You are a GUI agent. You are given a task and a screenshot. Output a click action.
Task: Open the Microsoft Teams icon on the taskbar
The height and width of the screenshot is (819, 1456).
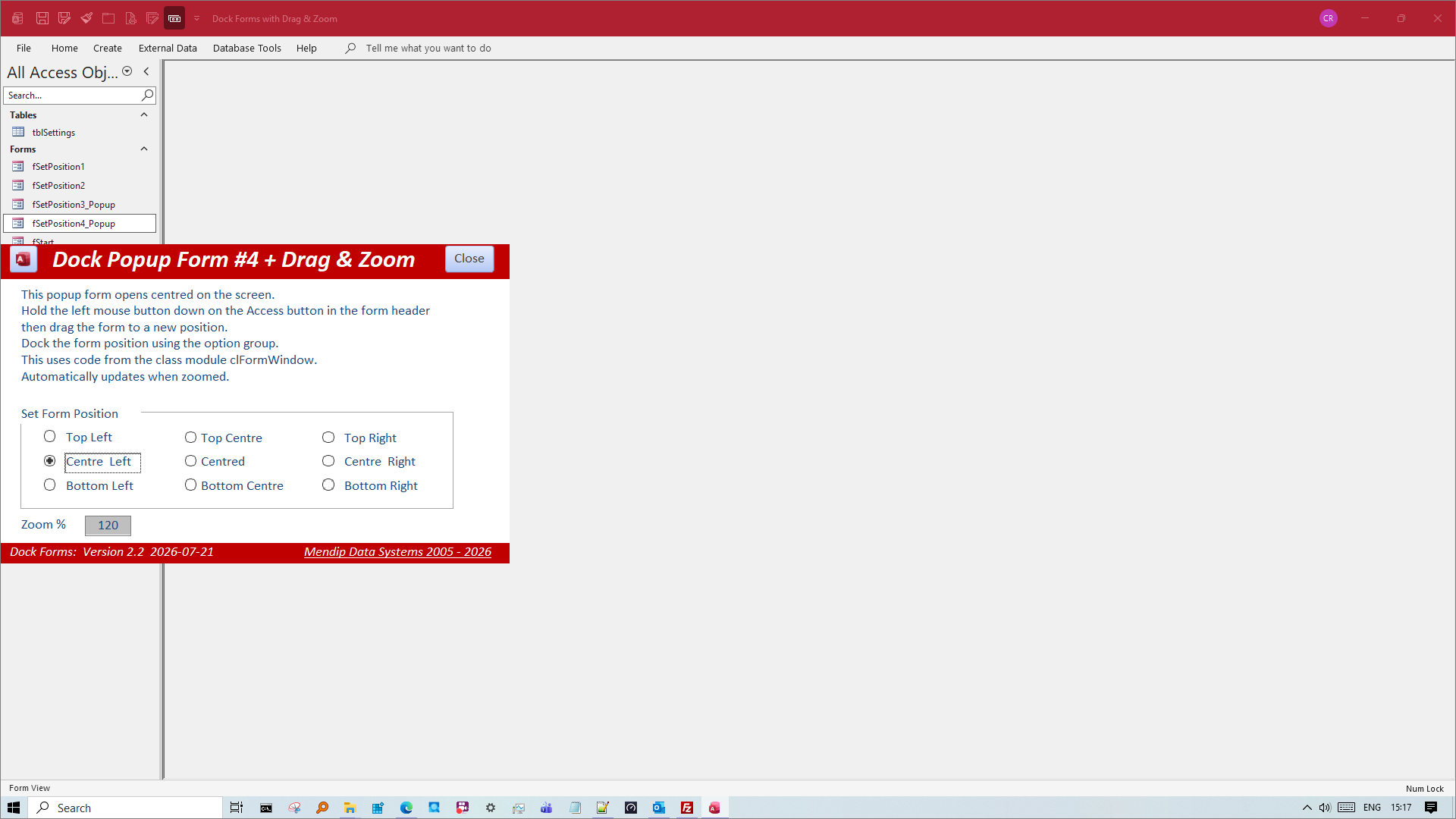(547, 808)
